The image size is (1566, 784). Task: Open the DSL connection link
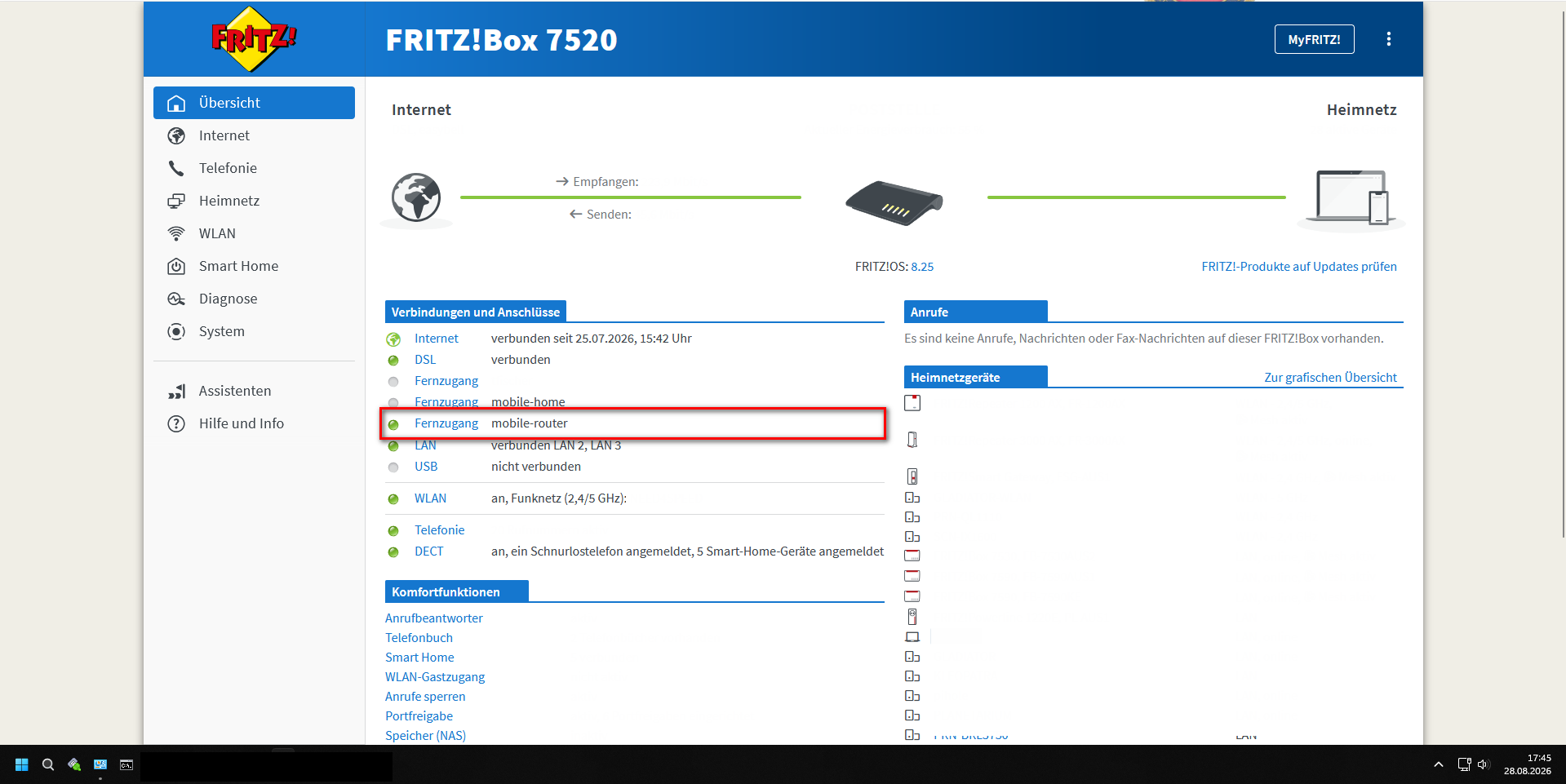click(425, 360)
